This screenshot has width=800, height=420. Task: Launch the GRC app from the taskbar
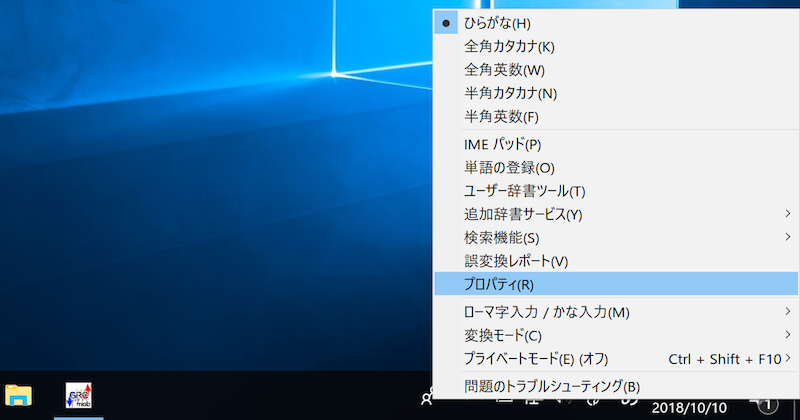tap(79, 396)
